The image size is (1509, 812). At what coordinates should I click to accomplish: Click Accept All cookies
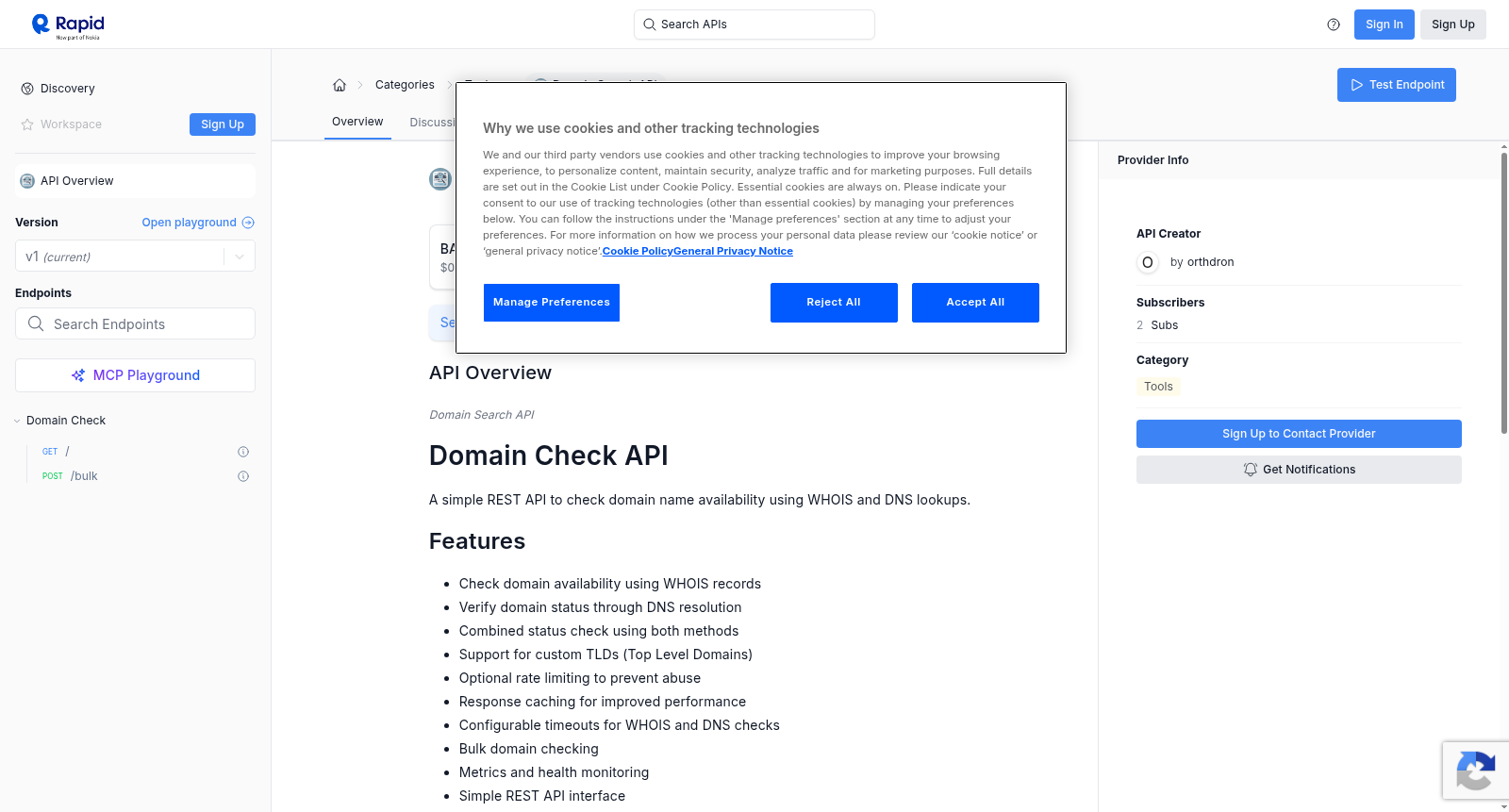coord(975,303)
